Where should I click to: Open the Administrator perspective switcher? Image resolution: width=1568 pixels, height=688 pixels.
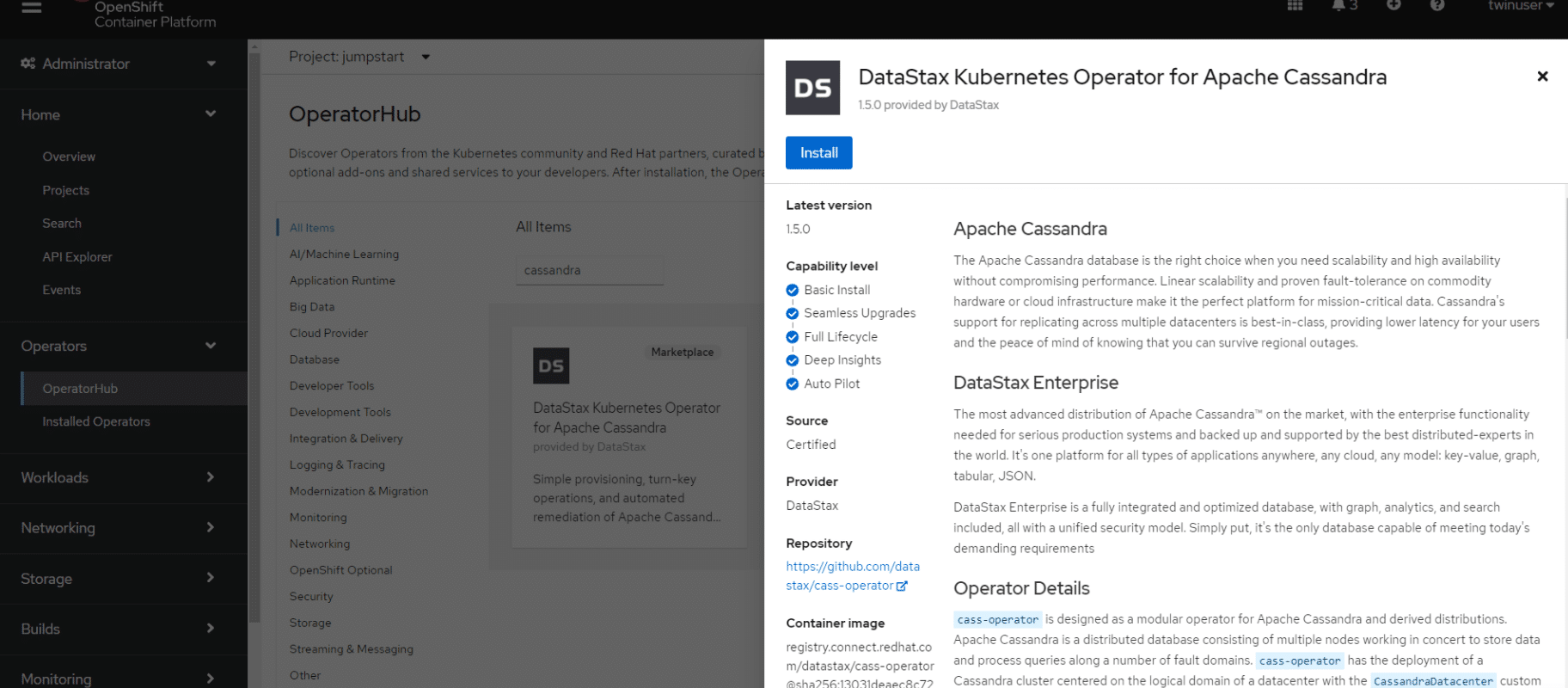click(x=119, y=64)
